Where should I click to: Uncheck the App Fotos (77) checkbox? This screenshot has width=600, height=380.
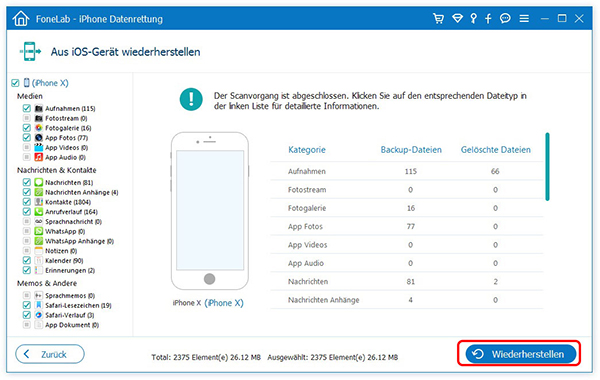(x=26, y=138)
